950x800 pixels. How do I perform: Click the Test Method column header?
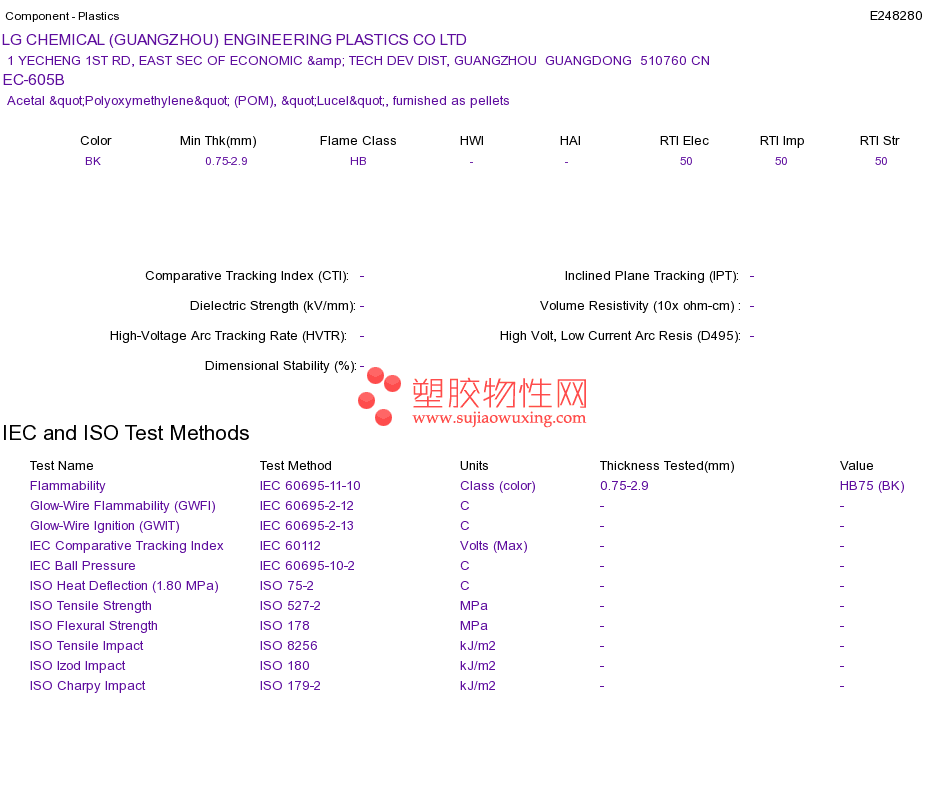(x=296, y=465)
